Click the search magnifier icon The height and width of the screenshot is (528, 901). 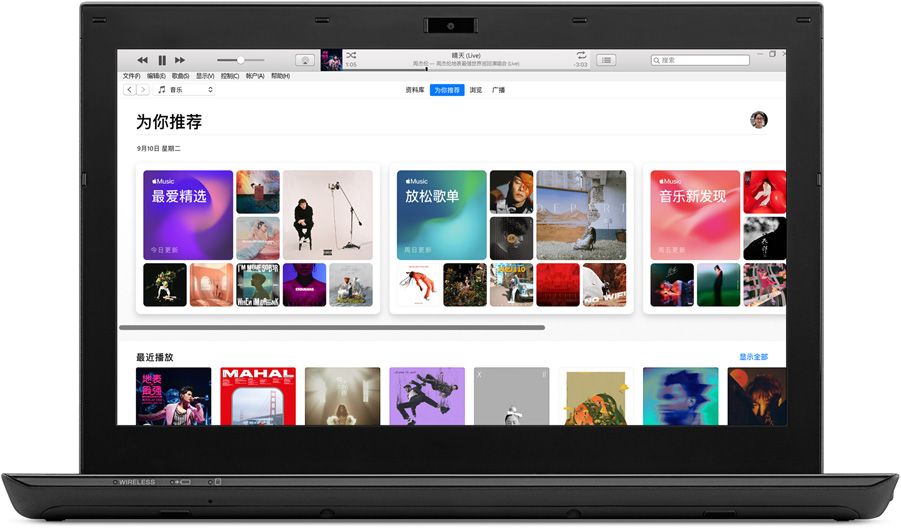point(656,60)
